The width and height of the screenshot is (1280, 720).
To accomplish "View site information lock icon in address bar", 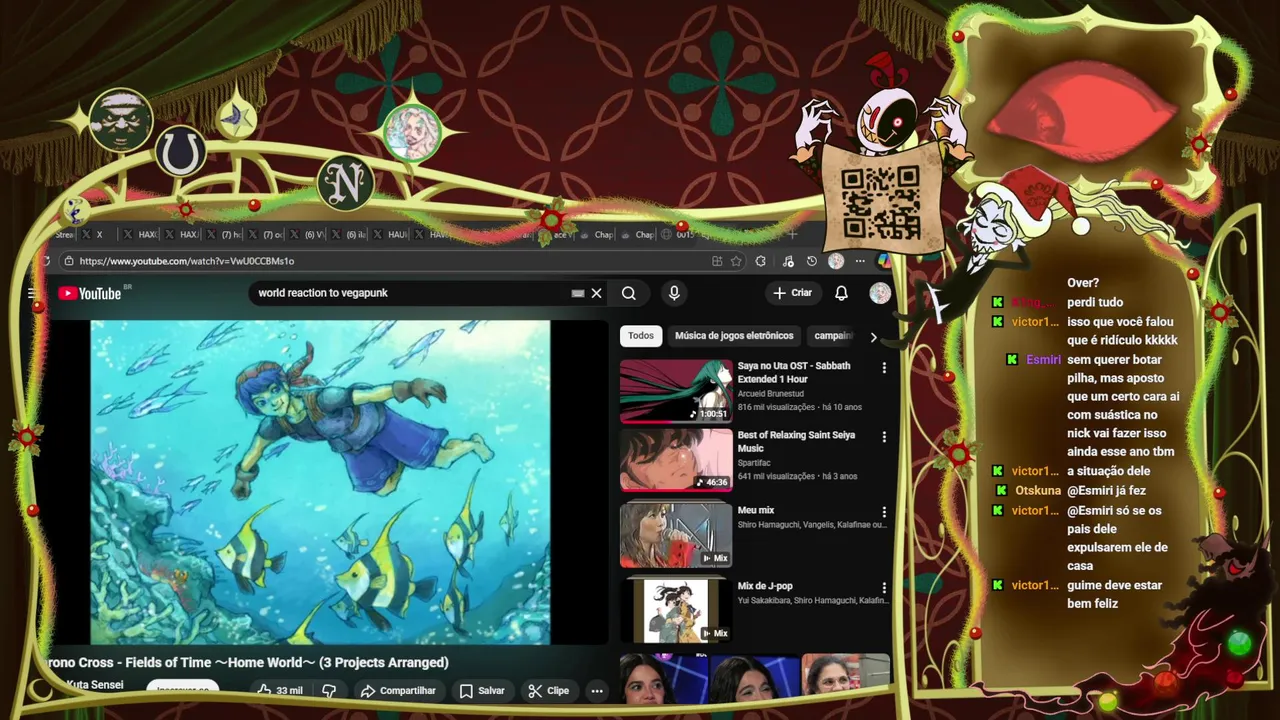I will pyautogui.click(x=69, y=261).
